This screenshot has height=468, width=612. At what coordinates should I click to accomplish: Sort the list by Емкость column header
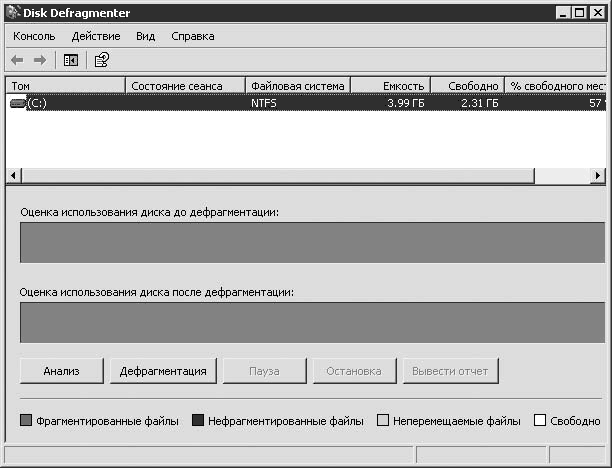[x=391, y=85]
